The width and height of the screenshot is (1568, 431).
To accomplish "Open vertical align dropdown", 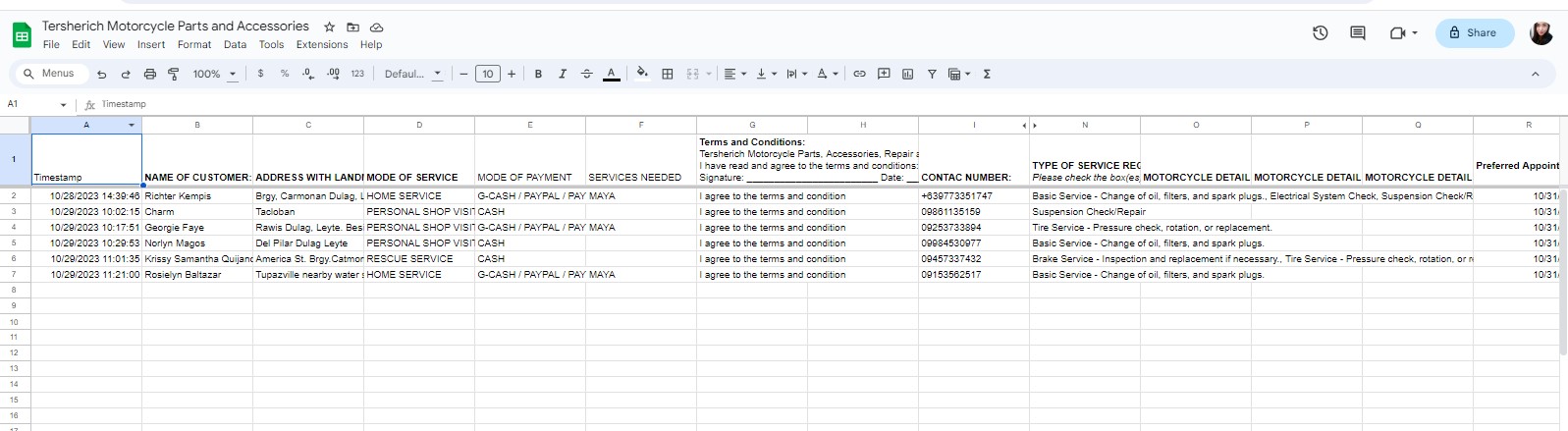I will pos(765,74).
